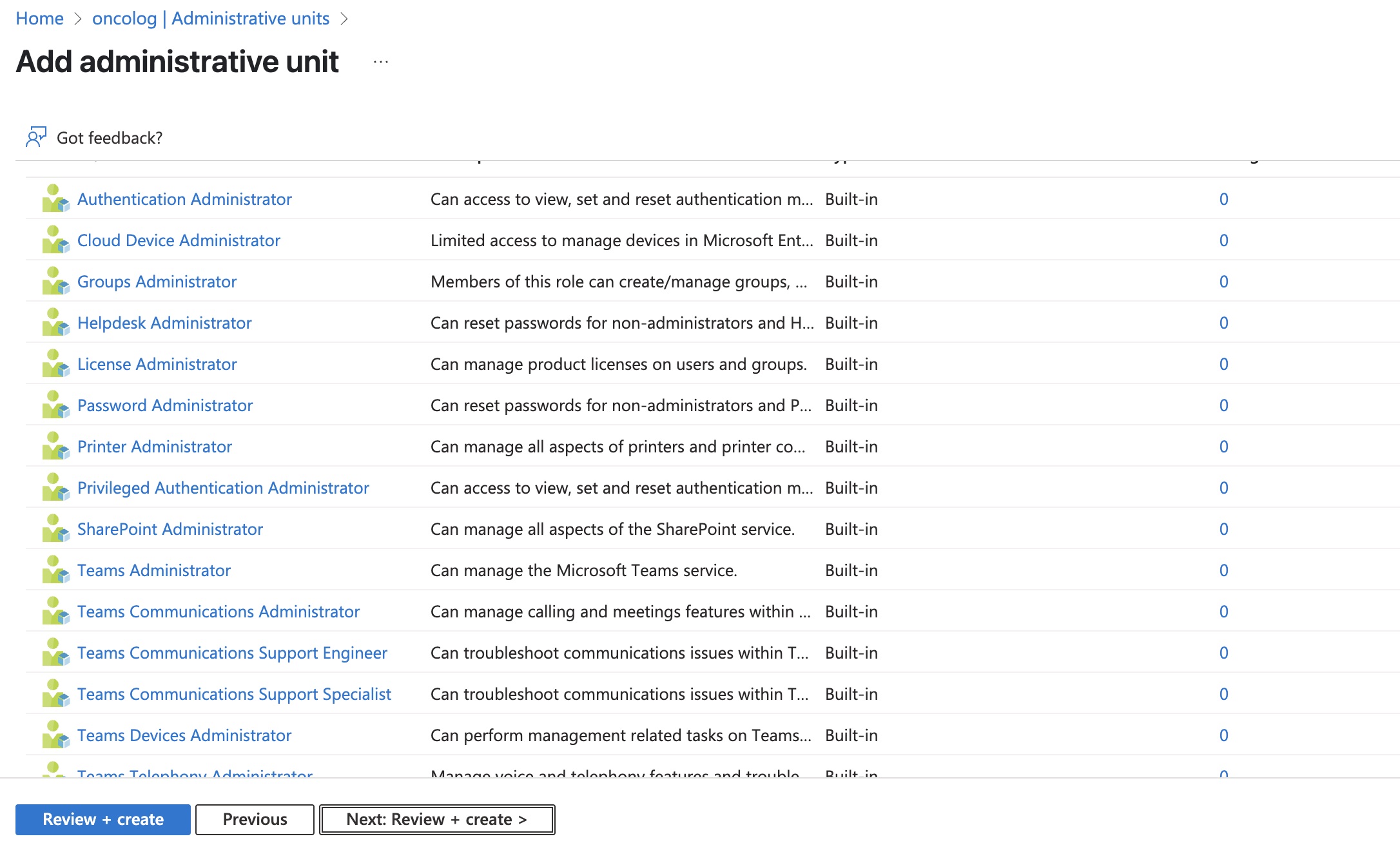Click the Helpdesk Administrator role icon
This screenshot has height=861, width=1400.
click(55, 322)
